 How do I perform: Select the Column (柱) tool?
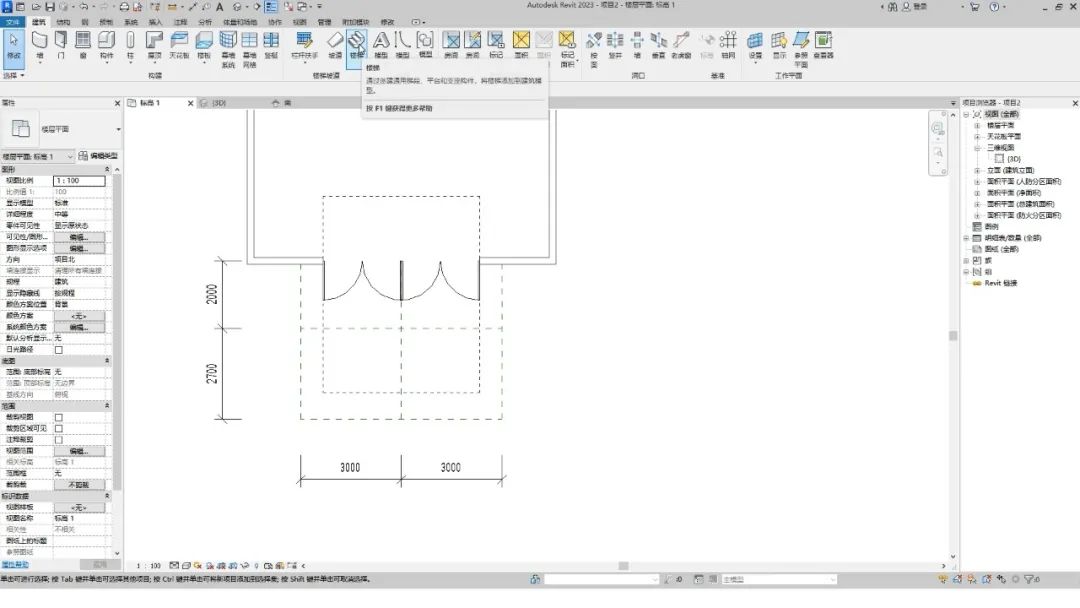coord(130,45)
